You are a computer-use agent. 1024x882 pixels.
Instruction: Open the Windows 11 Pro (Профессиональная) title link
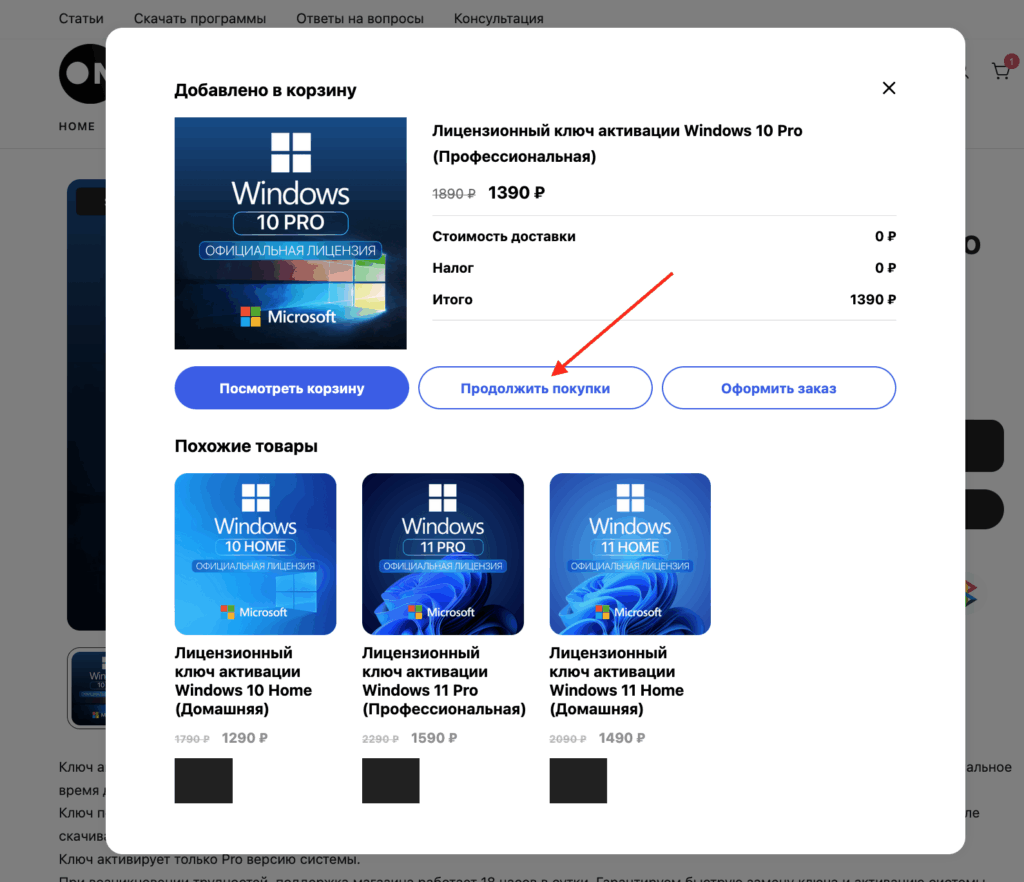(443, 681)
